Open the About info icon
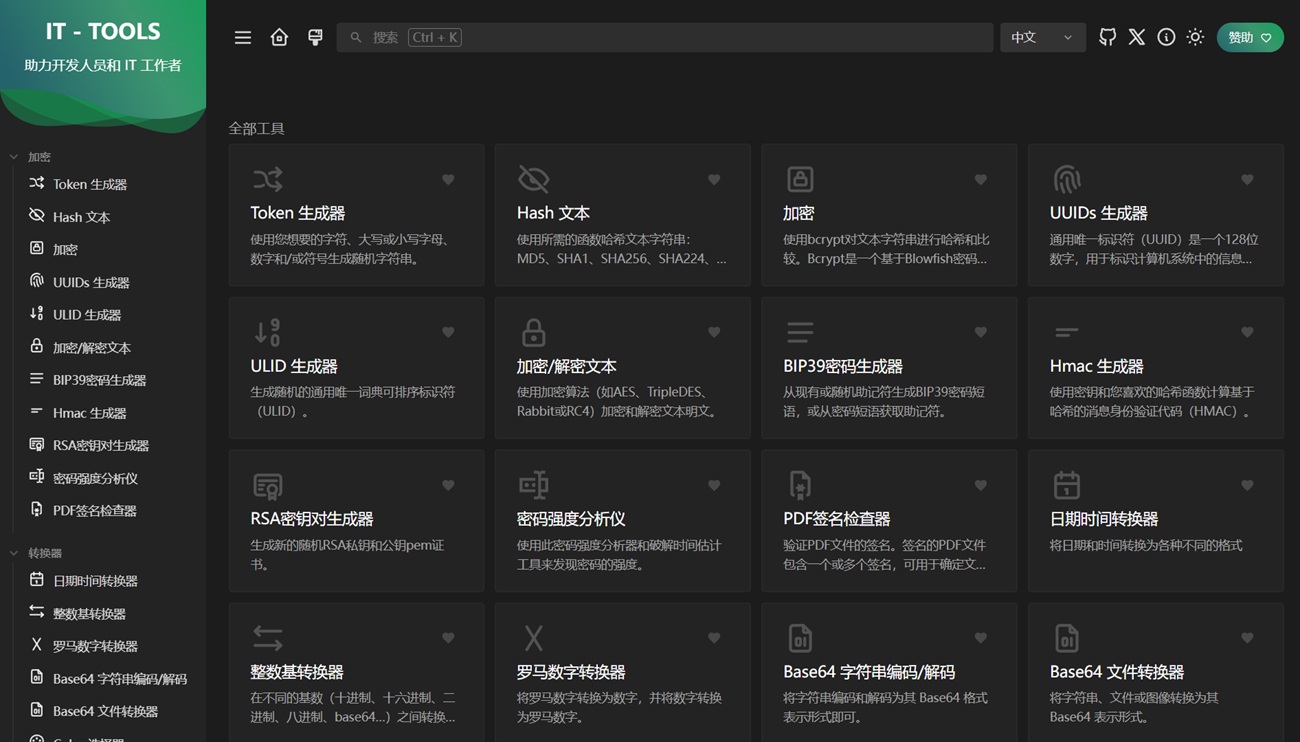Screen dimensions: 1300x742 (1166, 37)
